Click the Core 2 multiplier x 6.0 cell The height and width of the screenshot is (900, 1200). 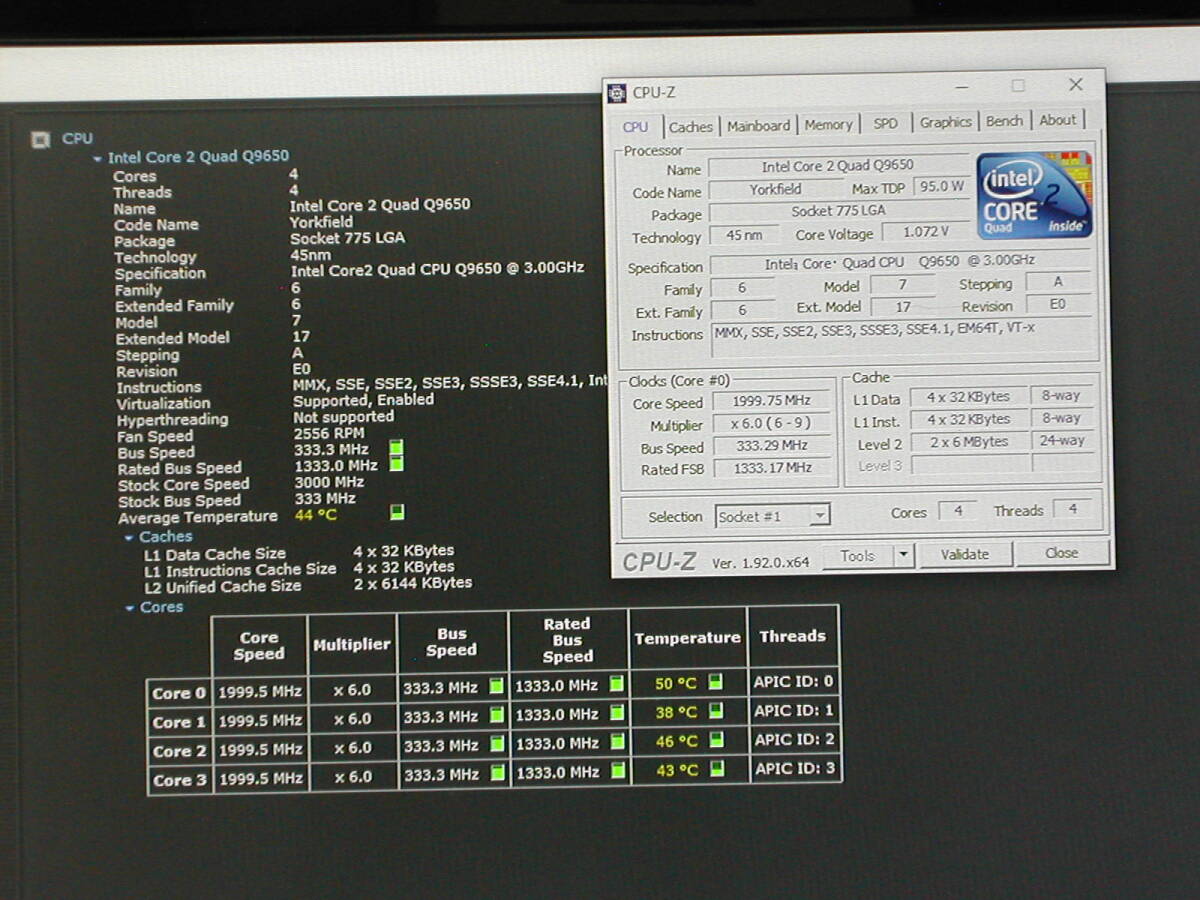[352, 748]
